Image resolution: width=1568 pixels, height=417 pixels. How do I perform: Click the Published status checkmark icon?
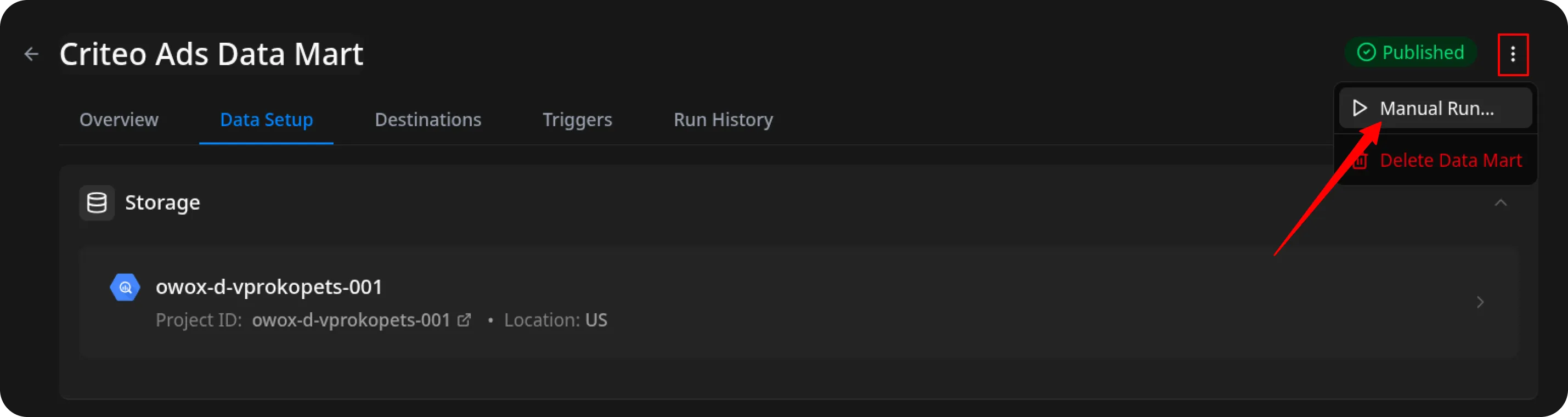pyautogui.click(x=1367, y=52)
